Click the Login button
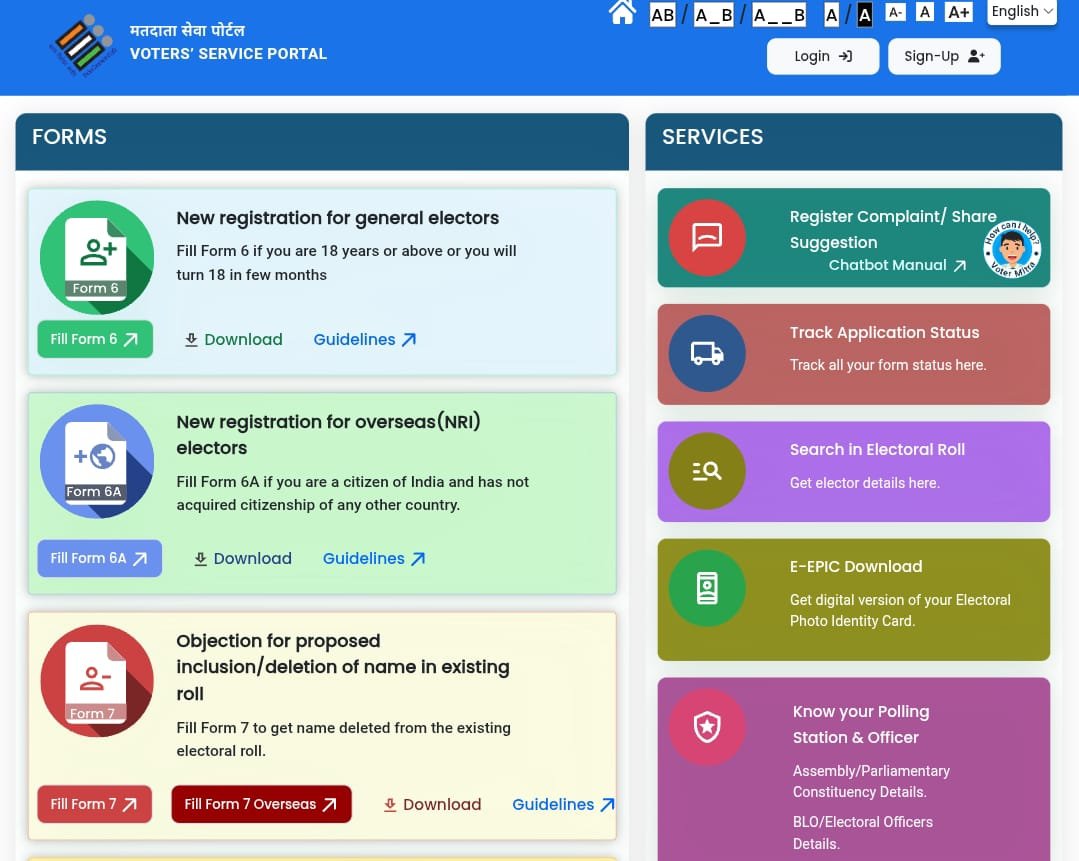Screen dimensions: 1079x861 tap(822, 57)
